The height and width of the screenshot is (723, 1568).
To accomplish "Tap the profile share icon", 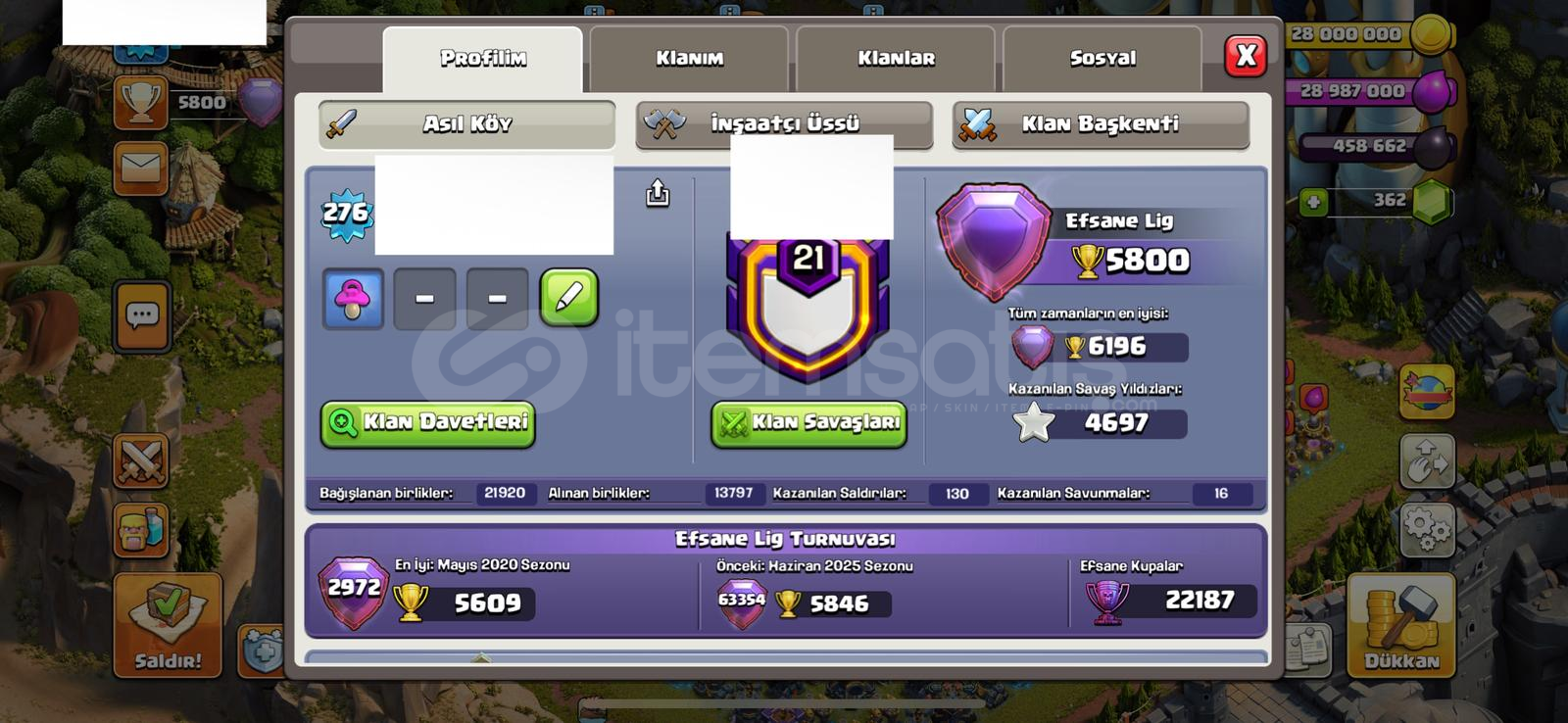I will tap(658, 193).
